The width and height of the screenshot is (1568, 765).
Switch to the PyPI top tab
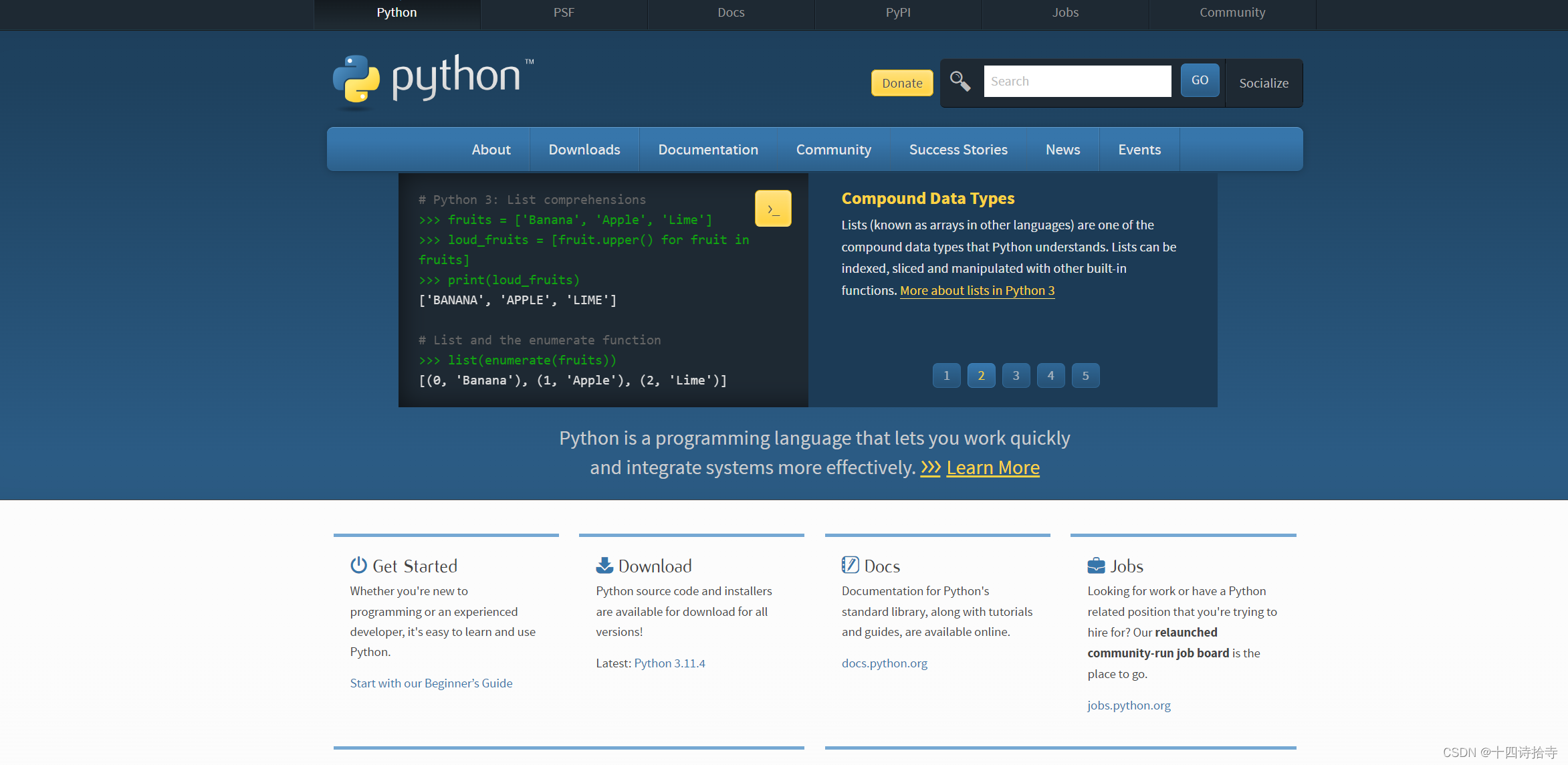[x=897, y=13]
